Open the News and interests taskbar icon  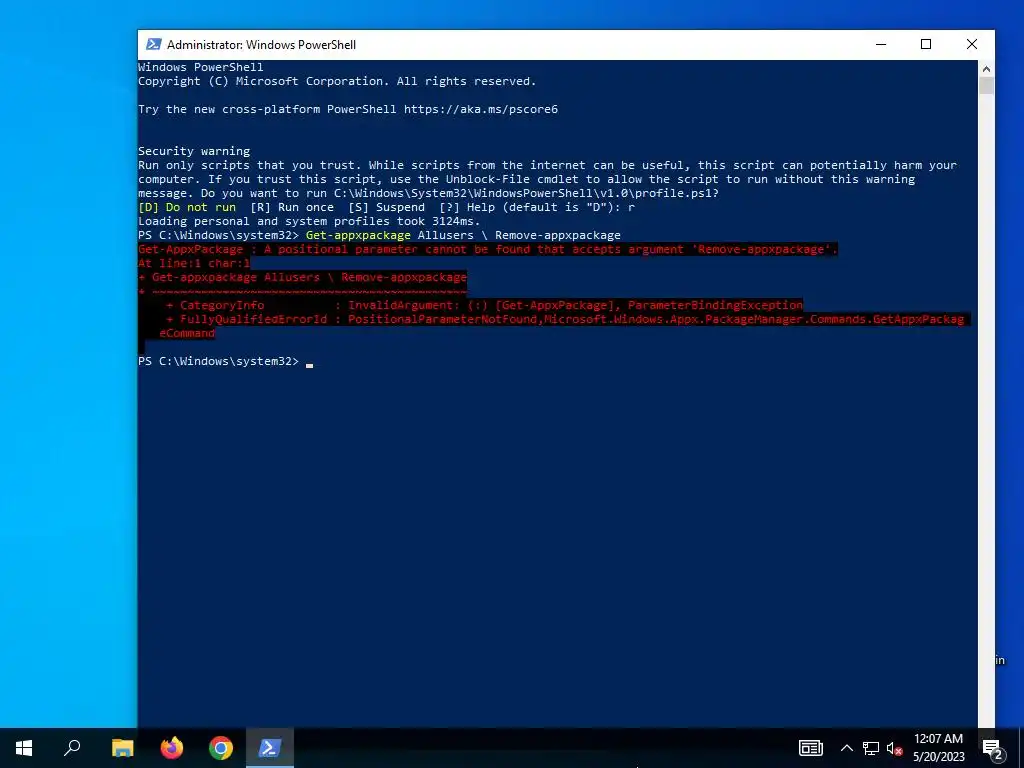click(810, 748)
